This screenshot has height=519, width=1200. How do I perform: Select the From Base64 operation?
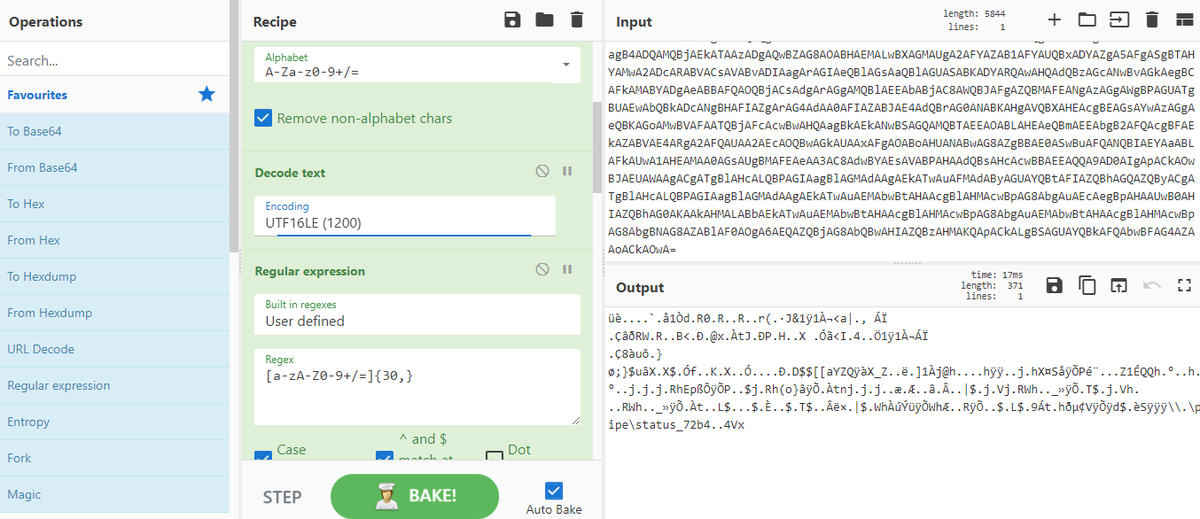[x=114, y=167]
